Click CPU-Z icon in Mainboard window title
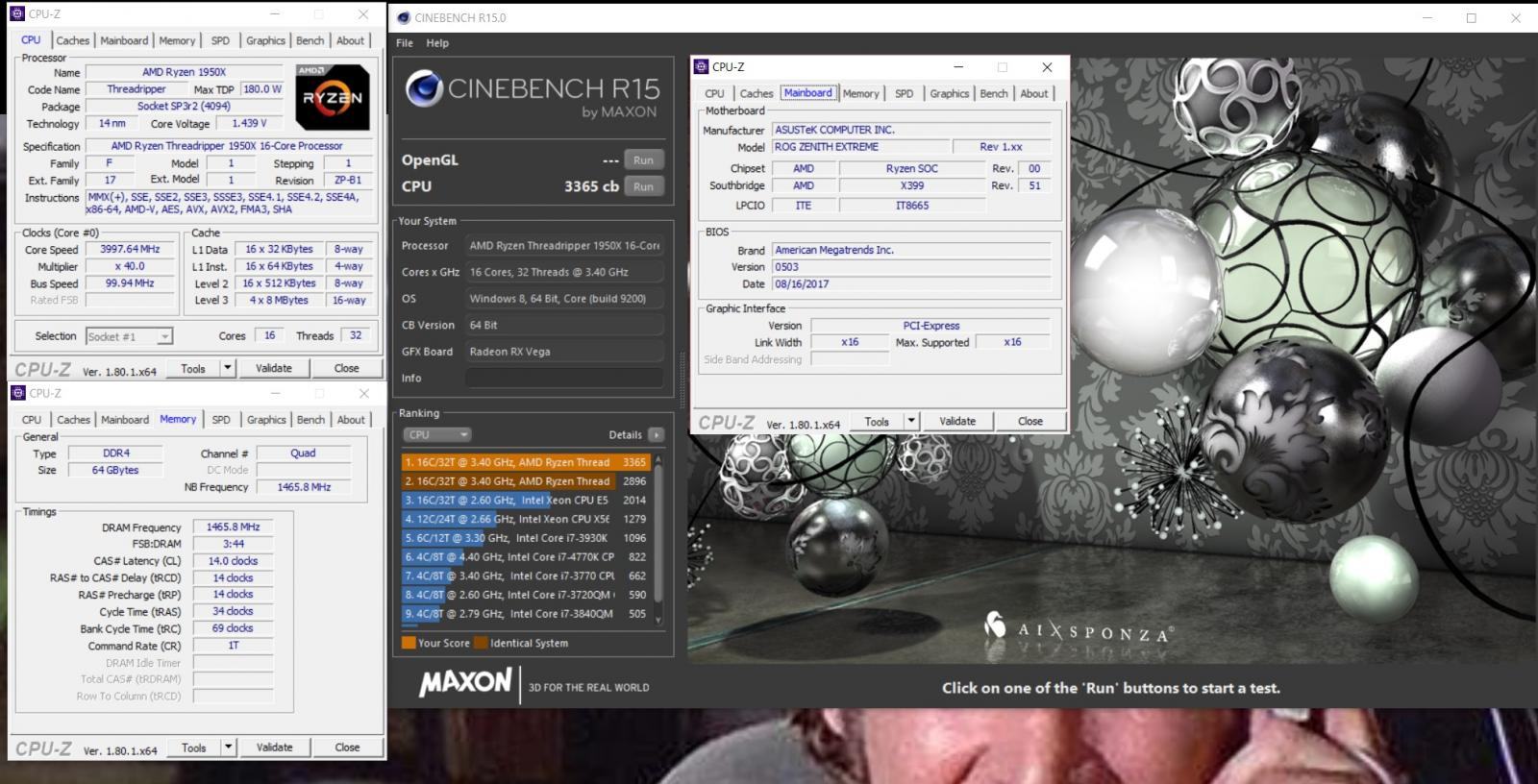The width and height of the screenshot is (1538, 784). pos(701,66)
